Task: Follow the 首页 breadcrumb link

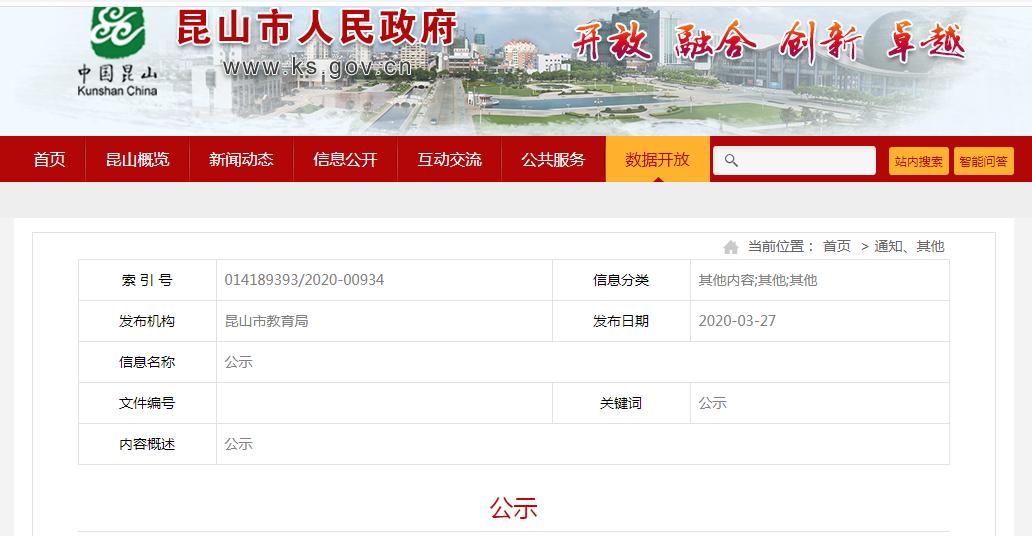Action: 837,246
